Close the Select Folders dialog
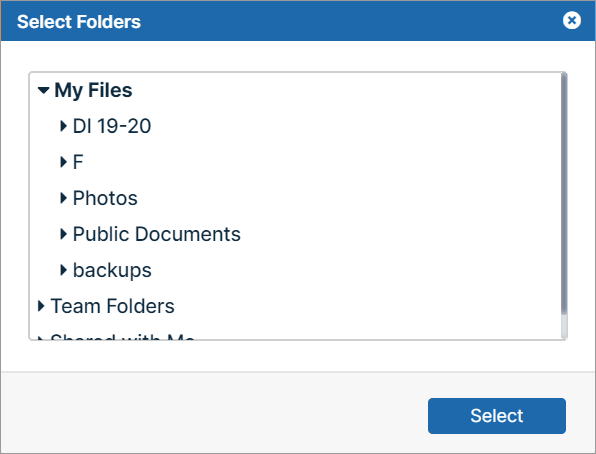 [572, 21]
